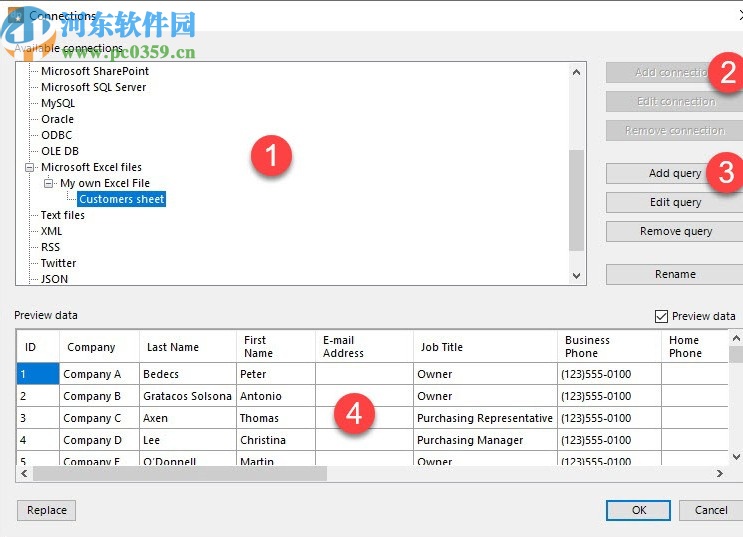Select Purchasing Manager job title cell
743x537 pixels.
[x=485, y=440]
